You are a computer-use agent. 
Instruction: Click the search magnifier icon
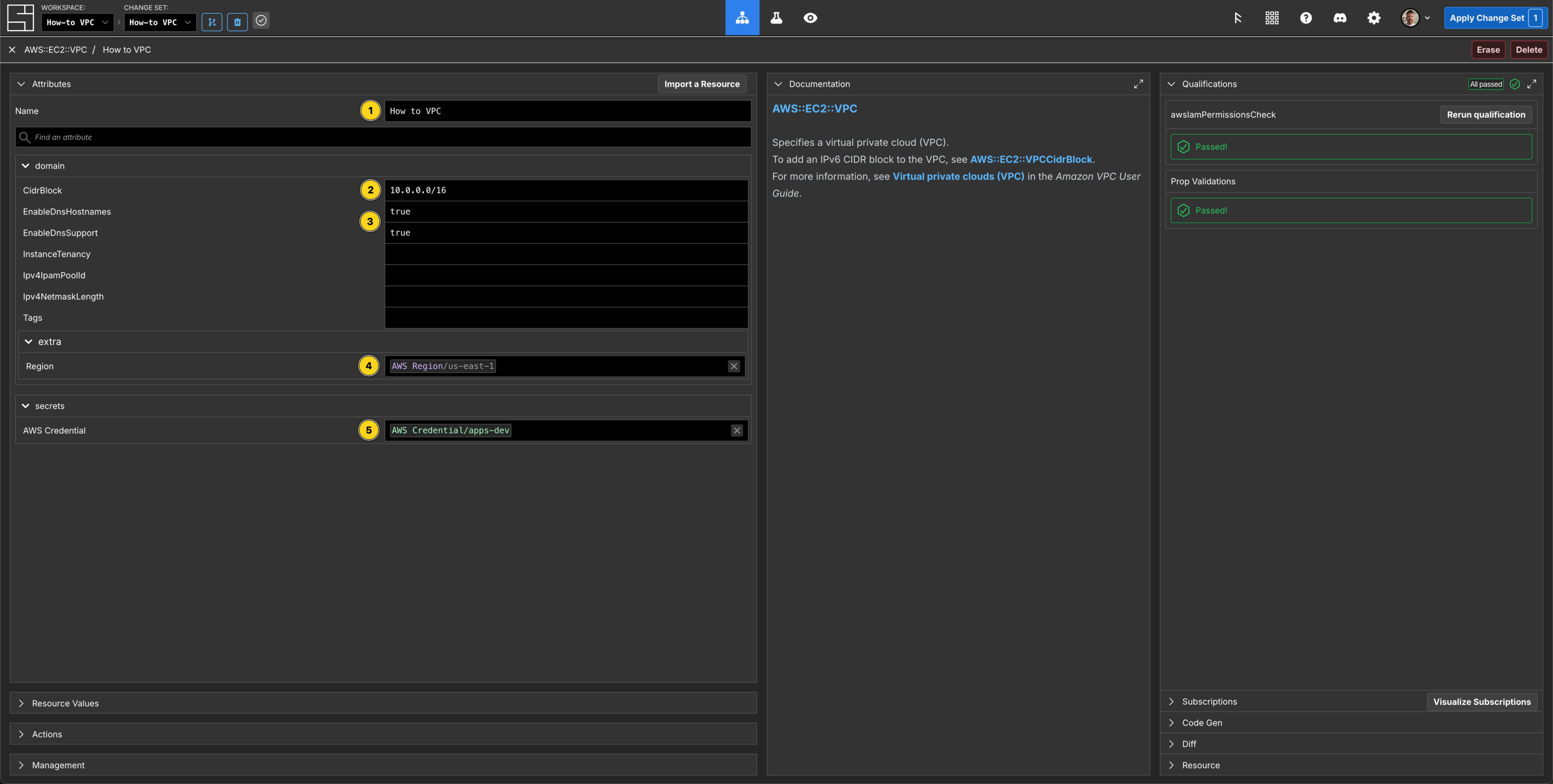click(x=25, y=137)
